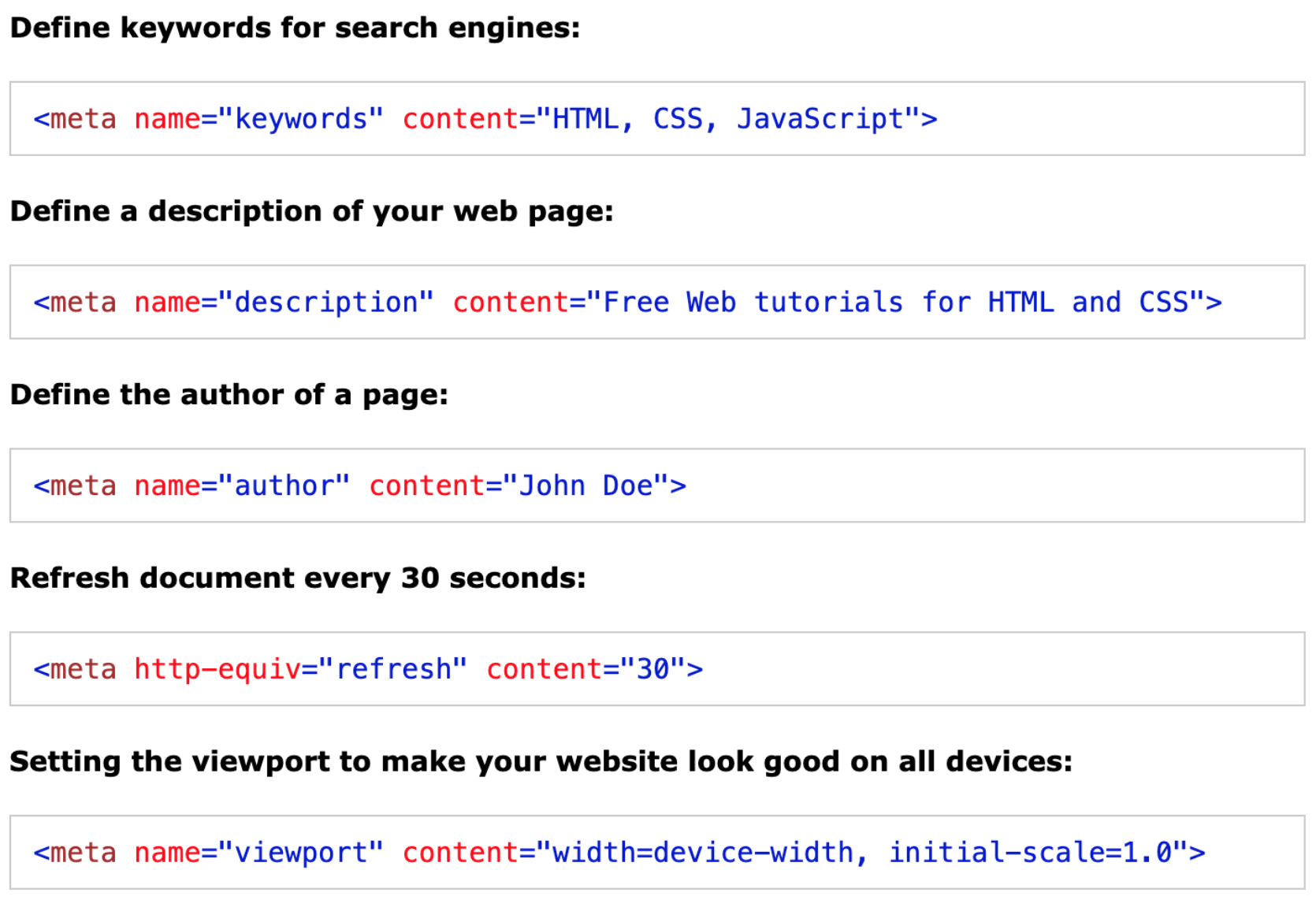1316x900 pixels.
Task: Click the heading "Define a description of your web page:"
Action: pos(311,212)
